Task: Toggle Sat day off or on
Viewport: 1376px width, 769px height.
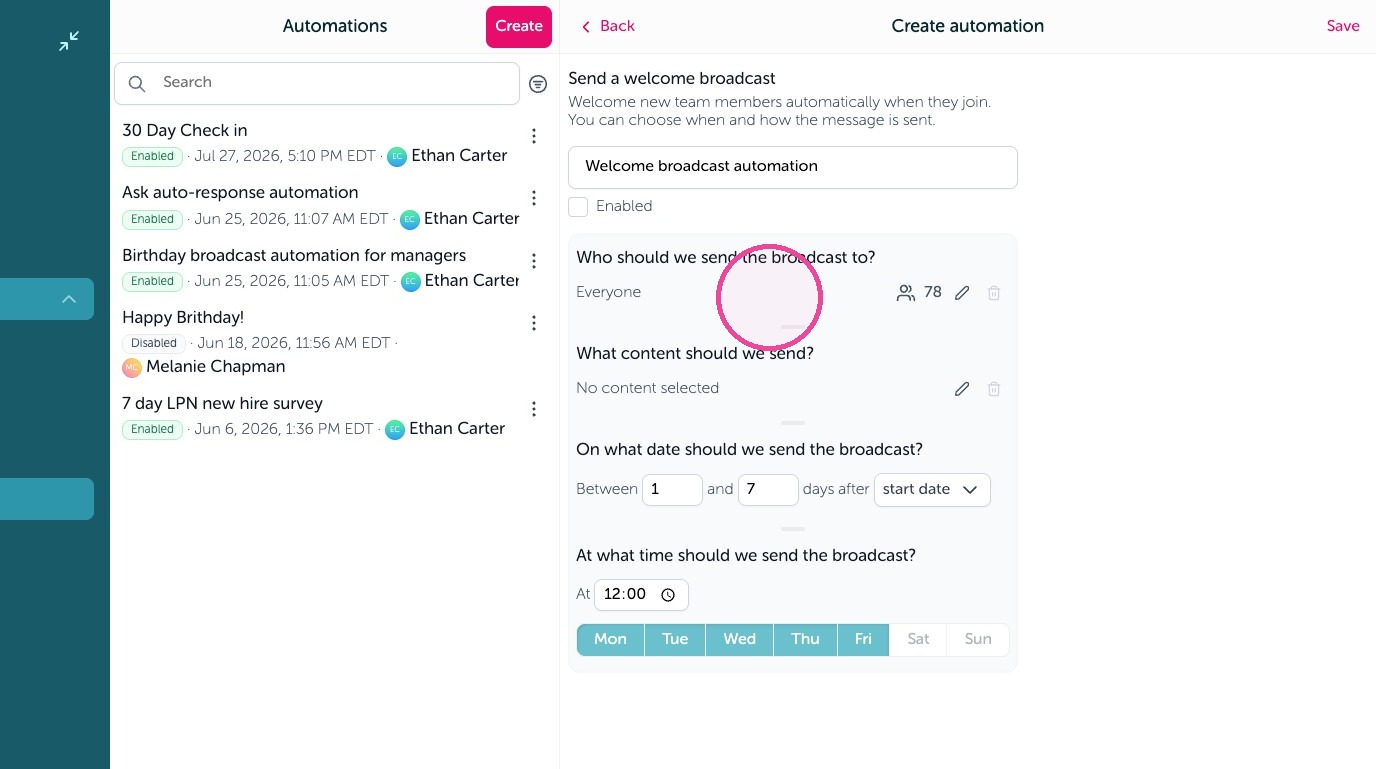Action: coord(919,640)
